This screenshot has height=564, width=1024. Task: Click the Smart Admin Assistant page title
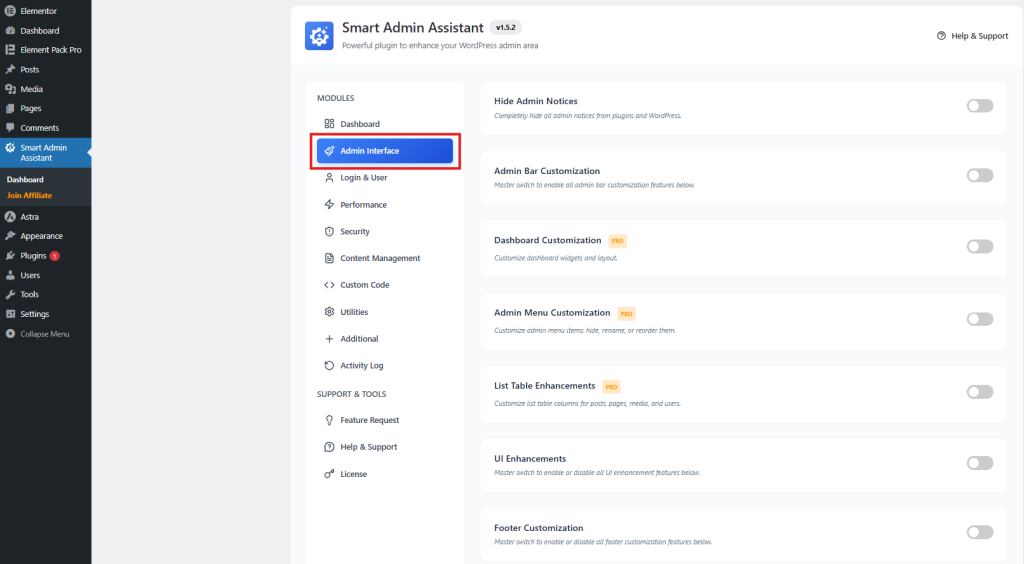413,27
